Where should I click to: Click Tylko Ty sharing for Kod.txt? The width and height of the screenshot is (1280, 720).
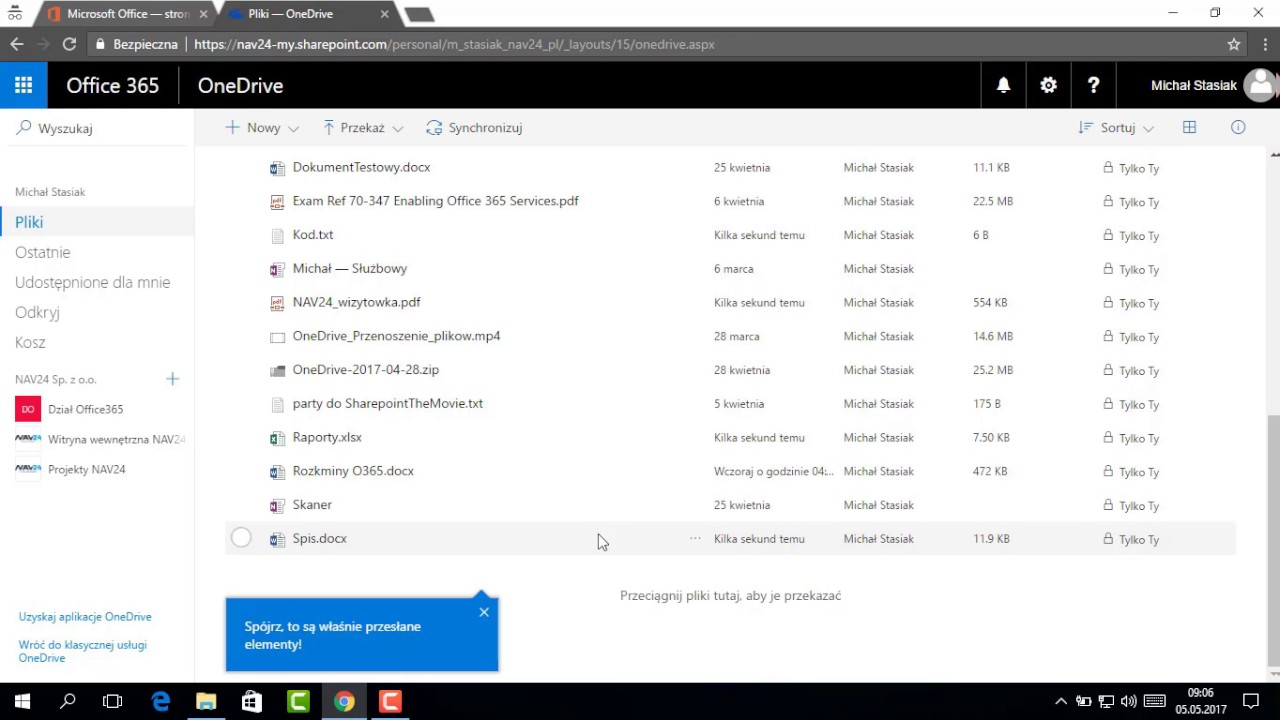(1131, 236)
